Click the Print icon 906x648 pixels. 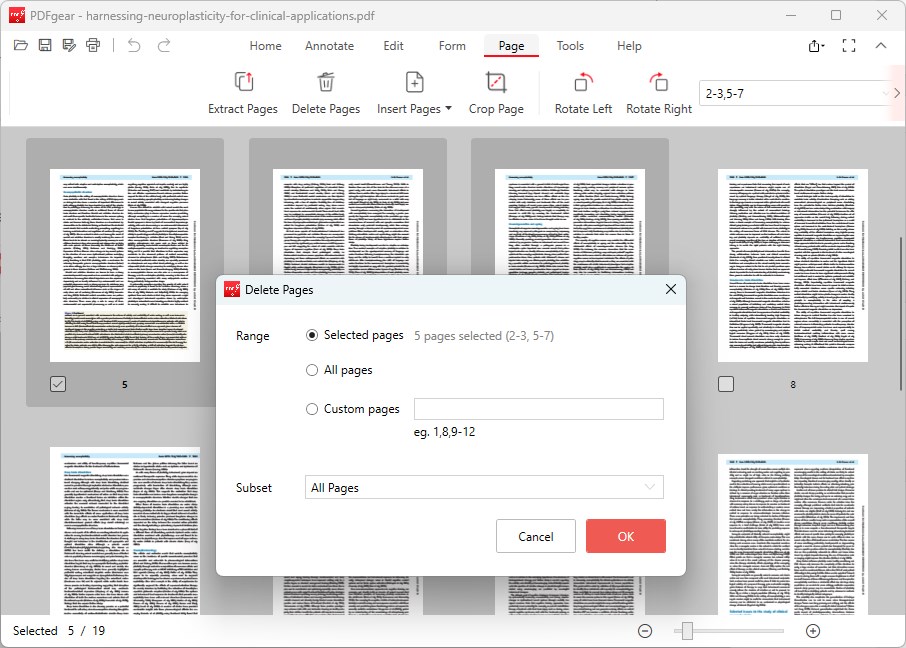click(92, 45)
